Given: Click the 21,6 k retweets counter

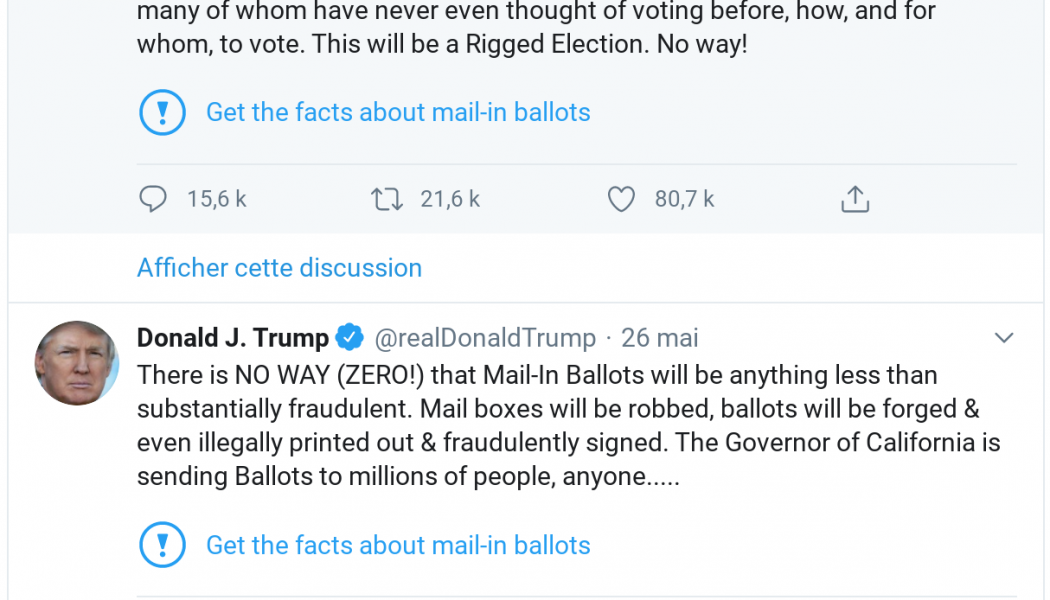Looking at the screenshot, I should click(450, 199).
